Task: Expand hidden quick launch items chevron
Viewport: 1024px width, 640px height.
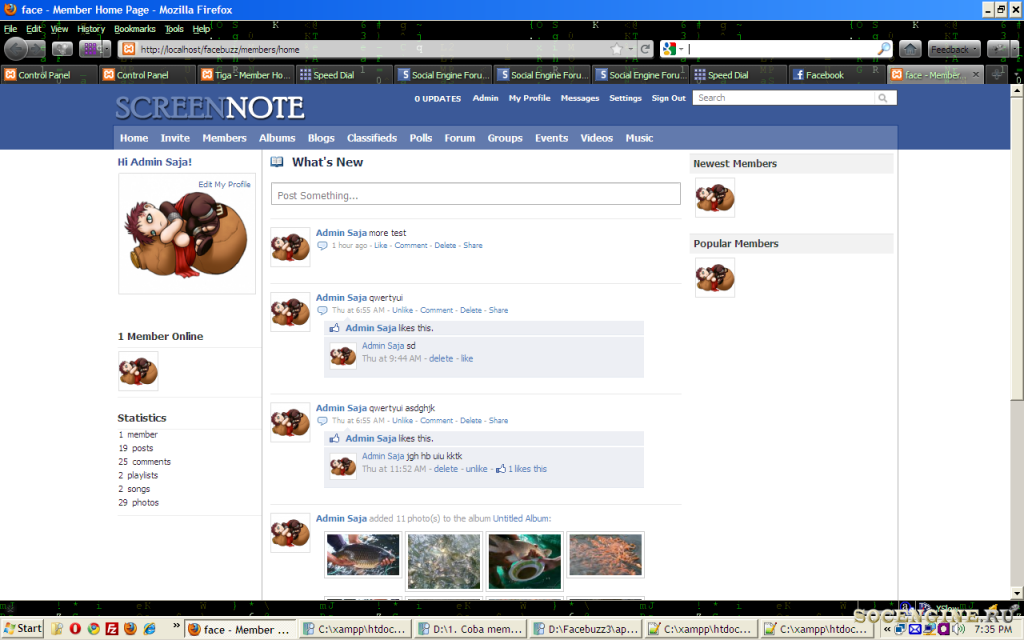Action: click(176, 626)
